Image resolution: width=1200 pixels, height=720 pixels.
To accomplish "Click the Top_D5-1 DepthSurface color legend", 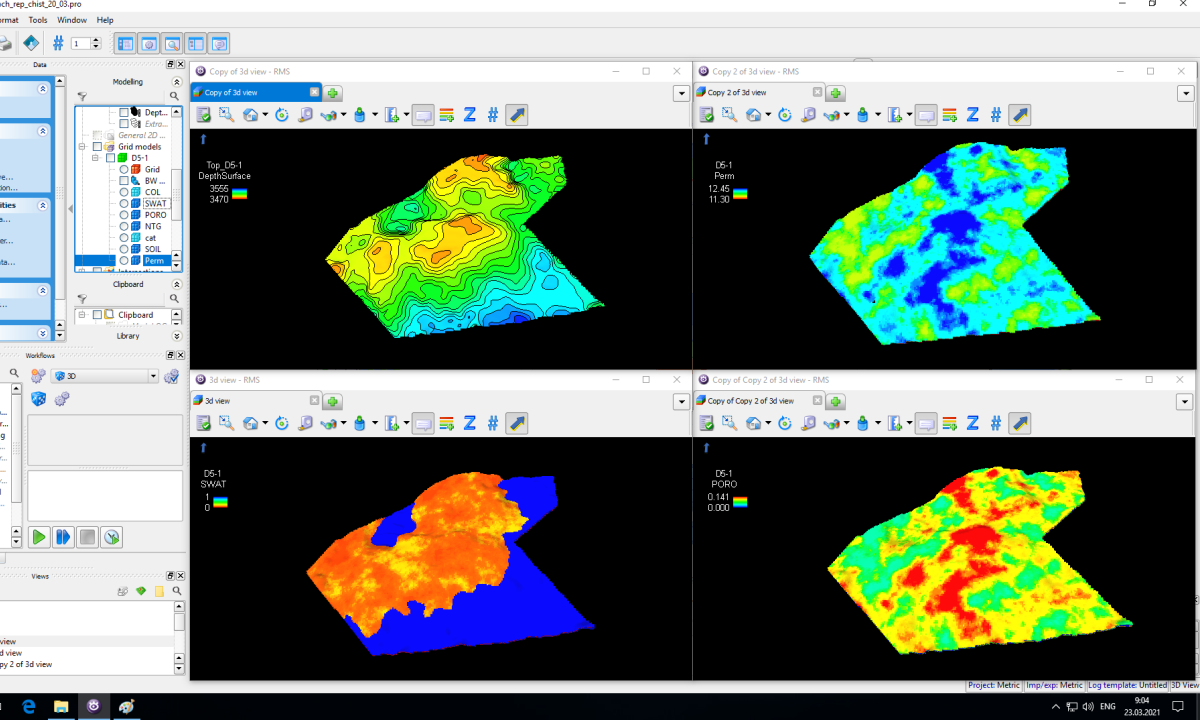I will (240, 194).
